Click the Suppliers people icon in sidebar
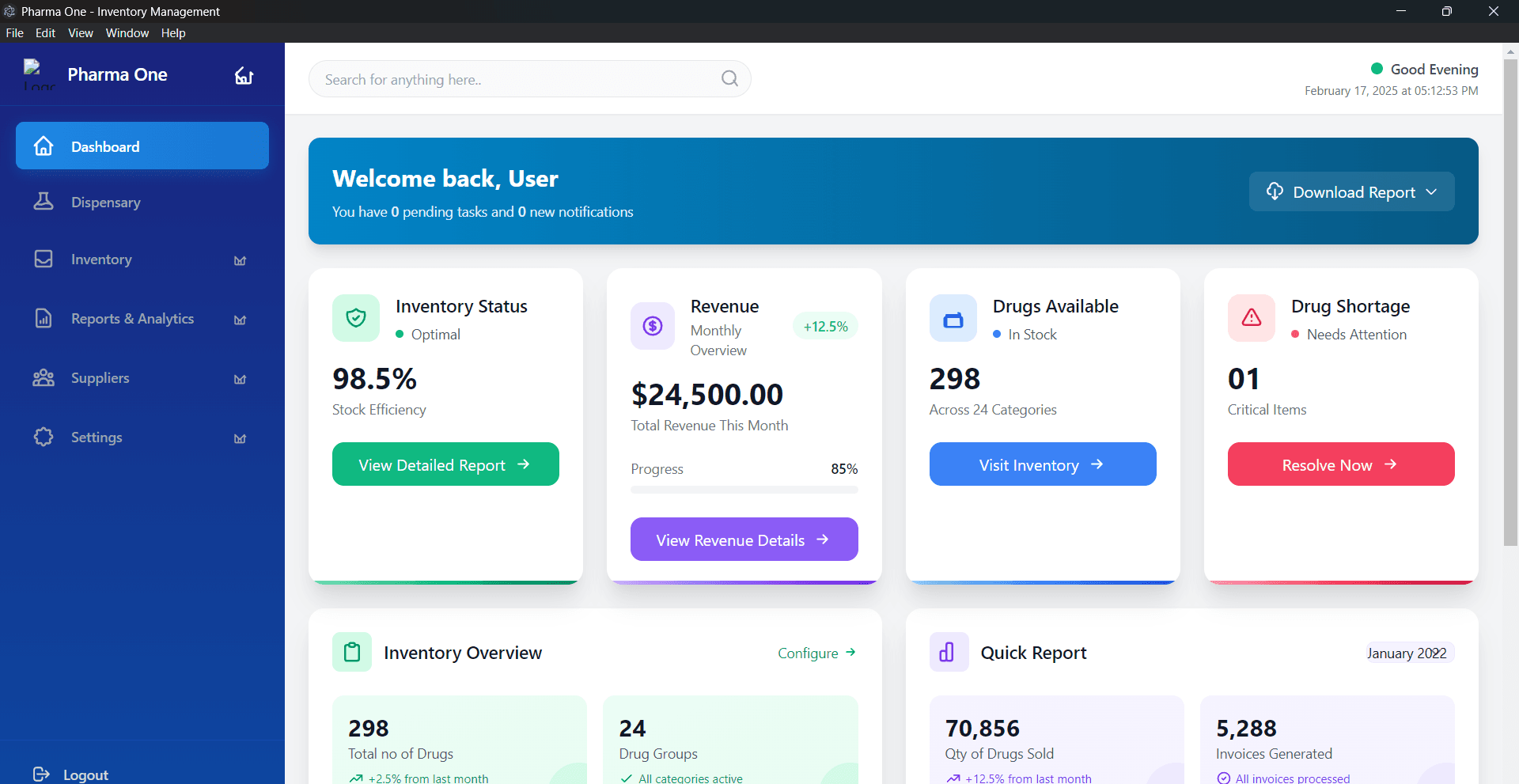The image size is (1519, 784). point(44,377)
